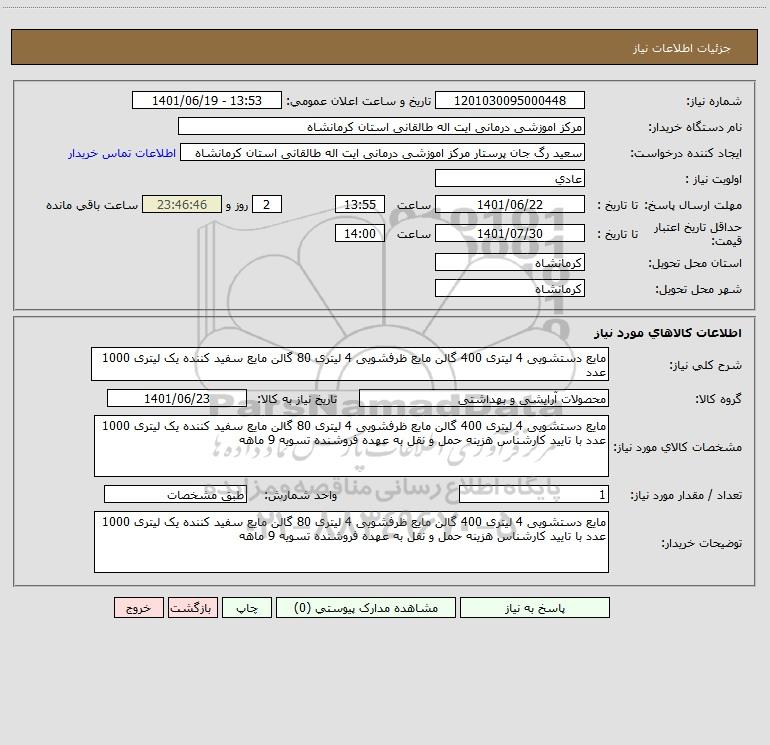This screenshot has width=770, height=745.
Task: Click the شرح کلی نیاز description box
Action: [350, 364]
